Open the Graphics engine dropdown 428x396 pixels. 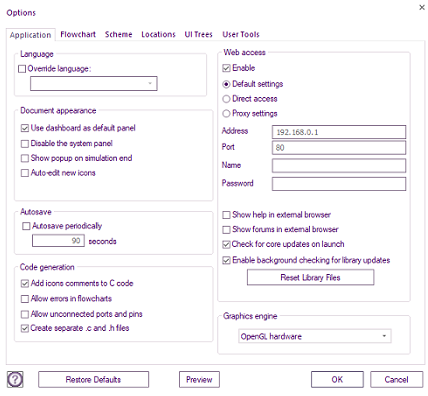pyautogui.click(x=315, y=336)
